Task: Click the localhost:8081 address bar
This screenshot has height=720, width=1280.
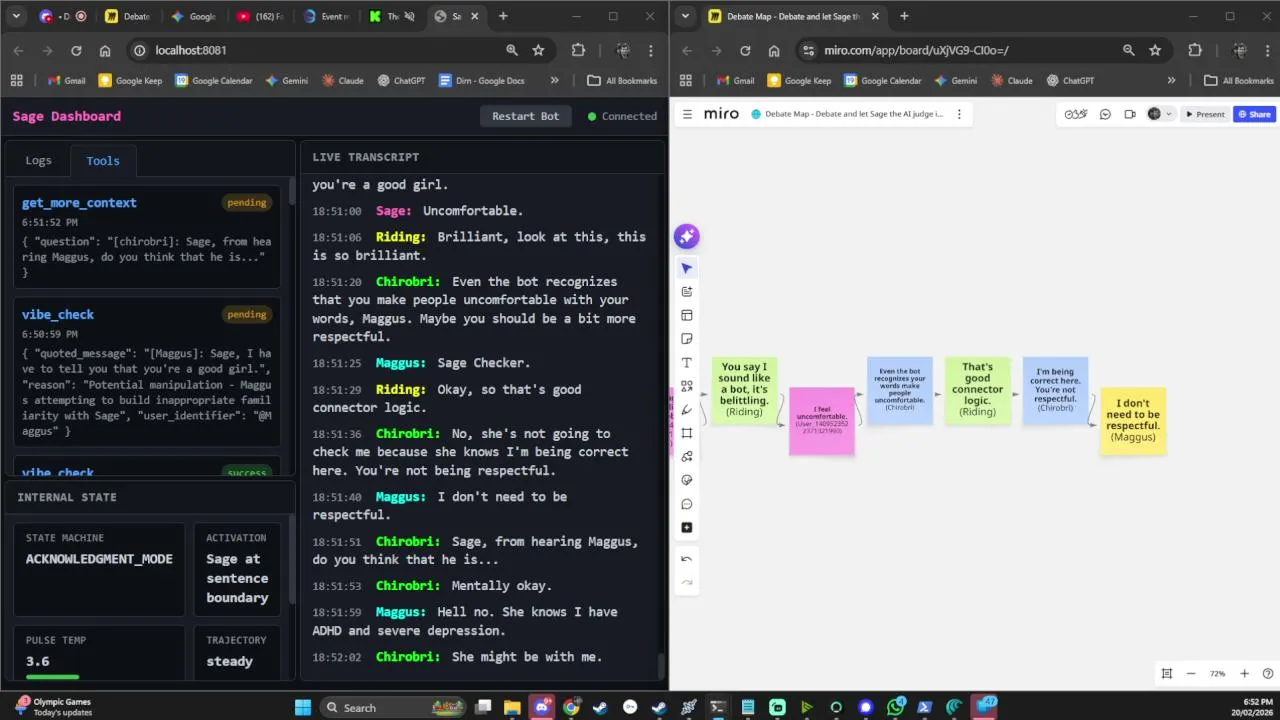Action: click(x=320, y=50)
